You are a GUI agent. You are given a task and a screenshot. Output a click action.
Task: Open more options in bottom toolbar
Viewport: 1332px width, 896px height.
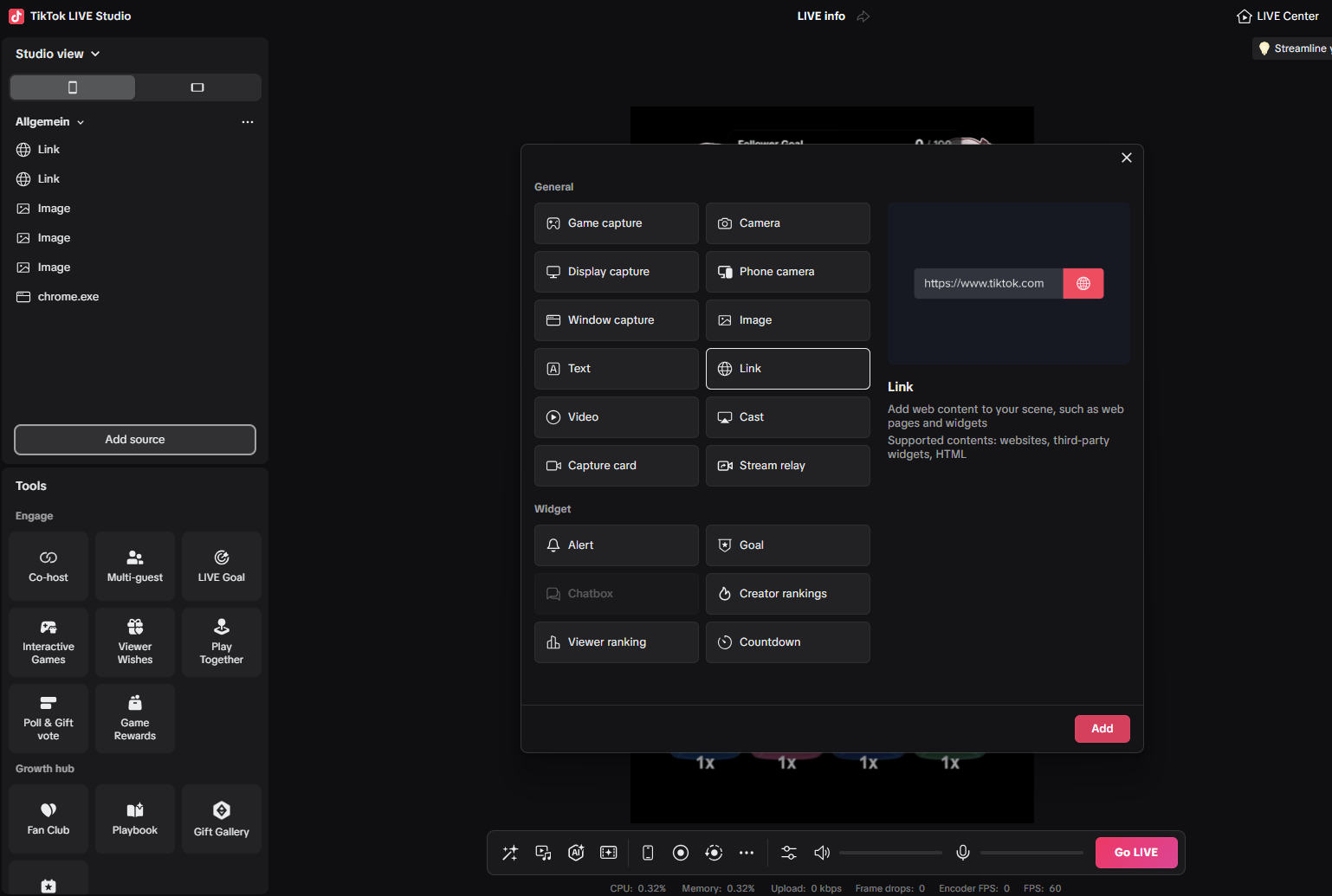[x=747, y=853]
